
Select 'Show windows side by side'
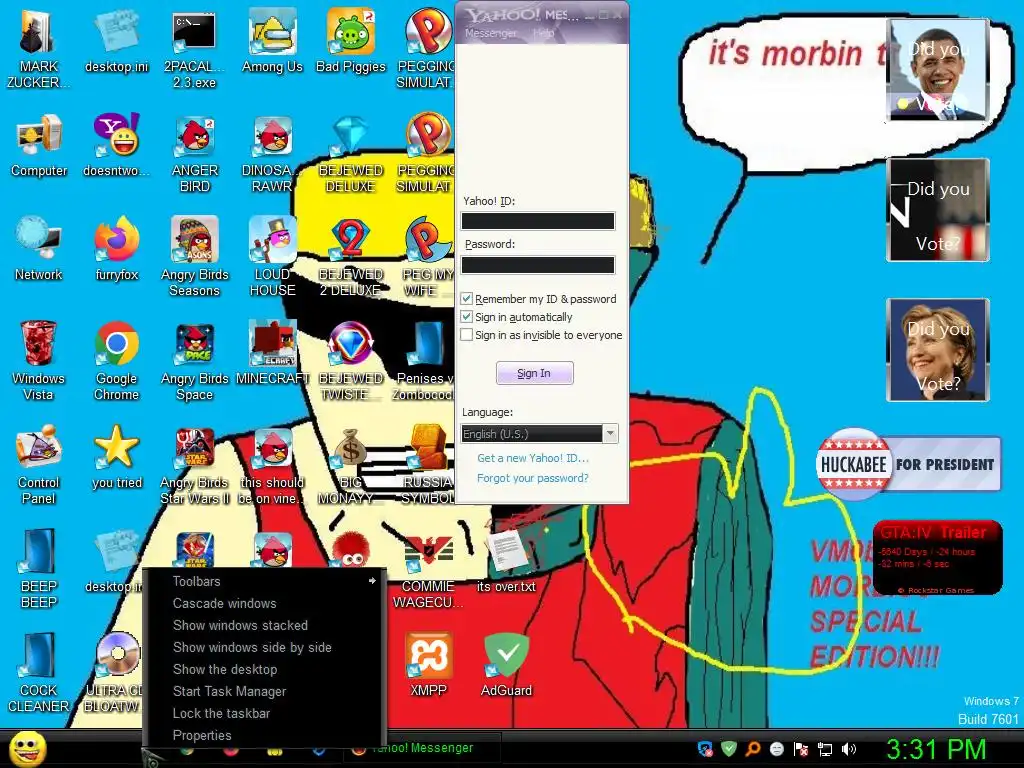265,647
